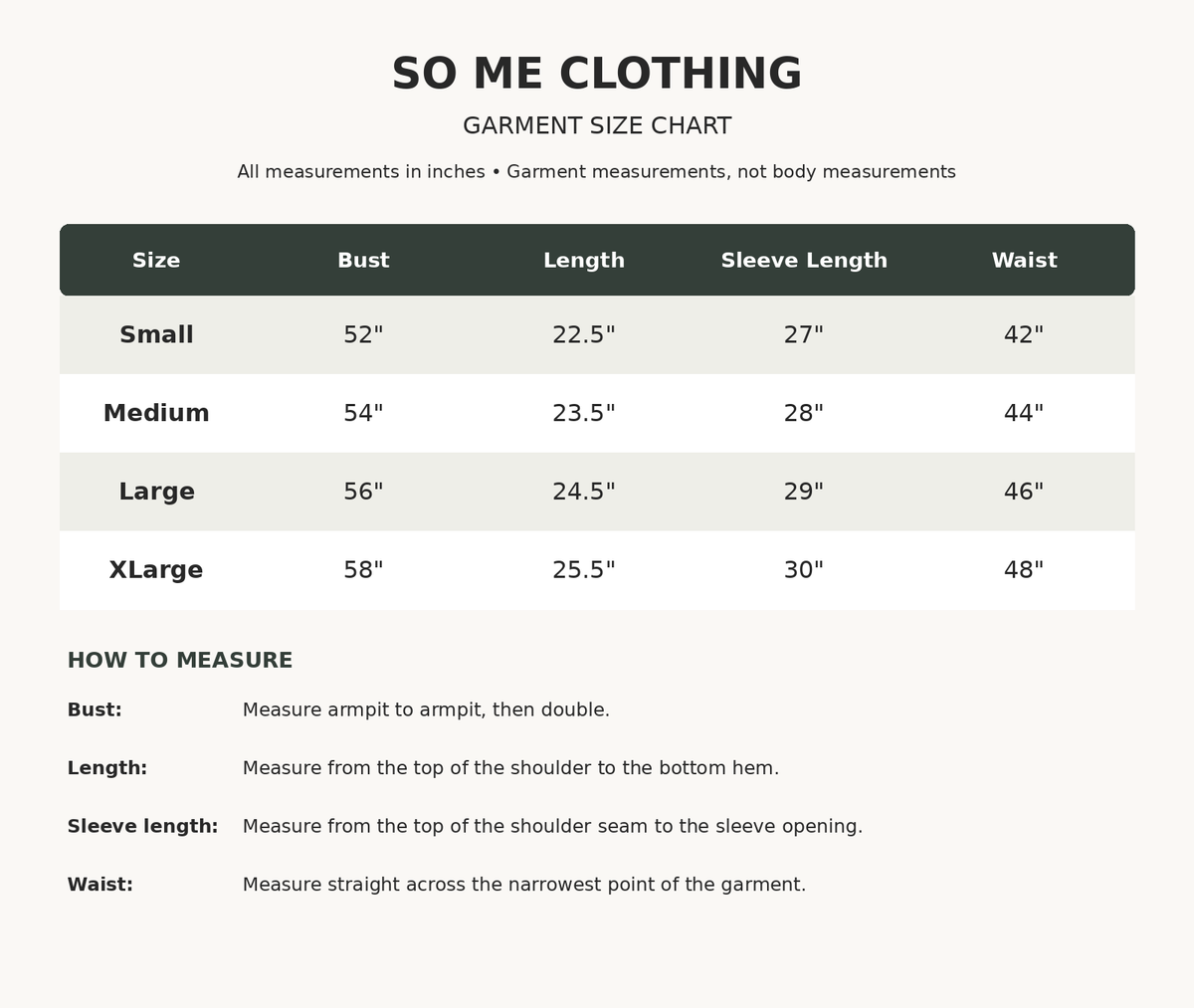The width and height of the screenshot is (1194, 1008).
Task: Click the Large size row label
Action: click(x=156, y=492)
